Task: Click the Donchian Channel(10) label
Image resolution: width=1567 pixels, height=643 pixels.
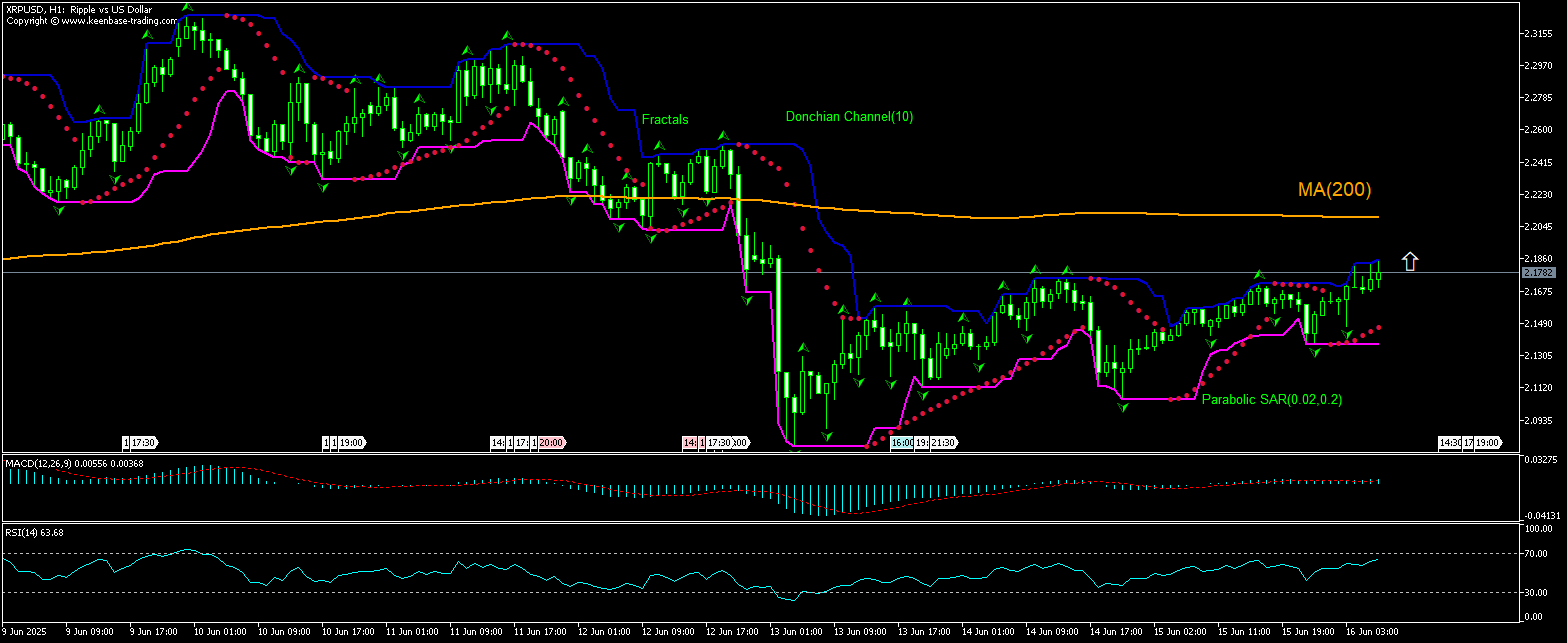Action: tap(848, 117)
